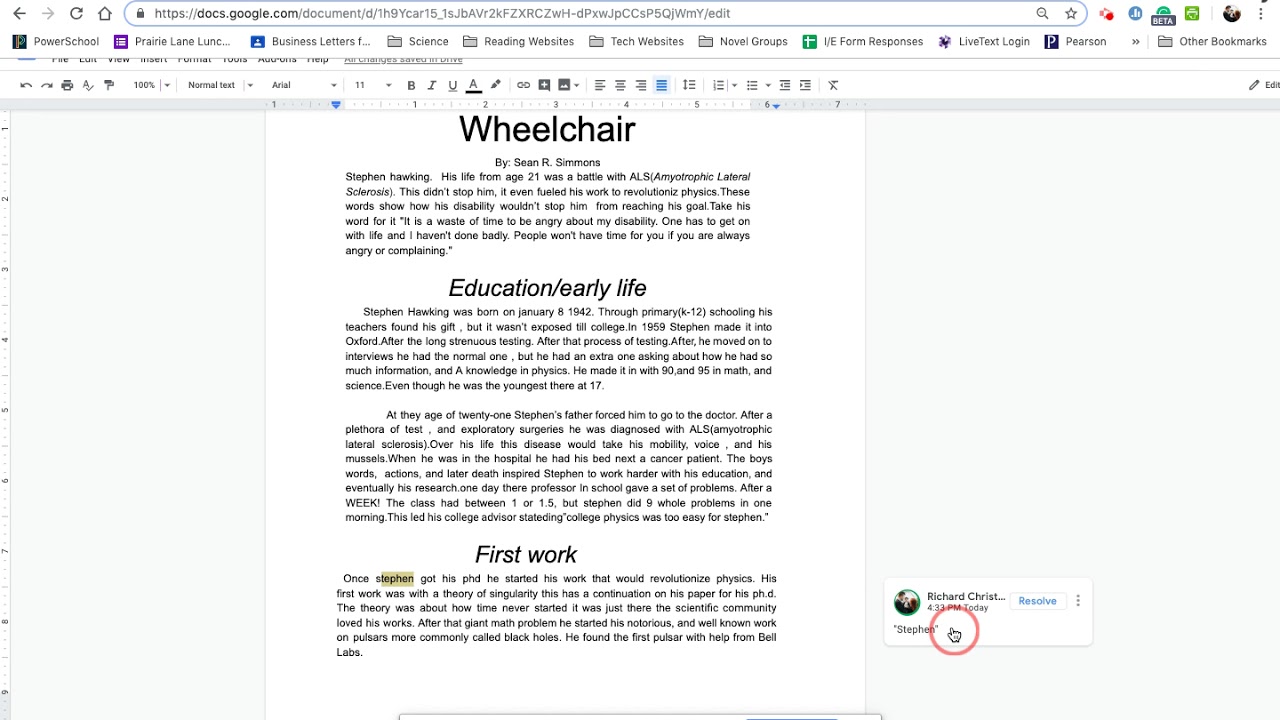The width and height of the screenshot is (1280, 720).
Task: Right align the paragraph
Action: 641,85
